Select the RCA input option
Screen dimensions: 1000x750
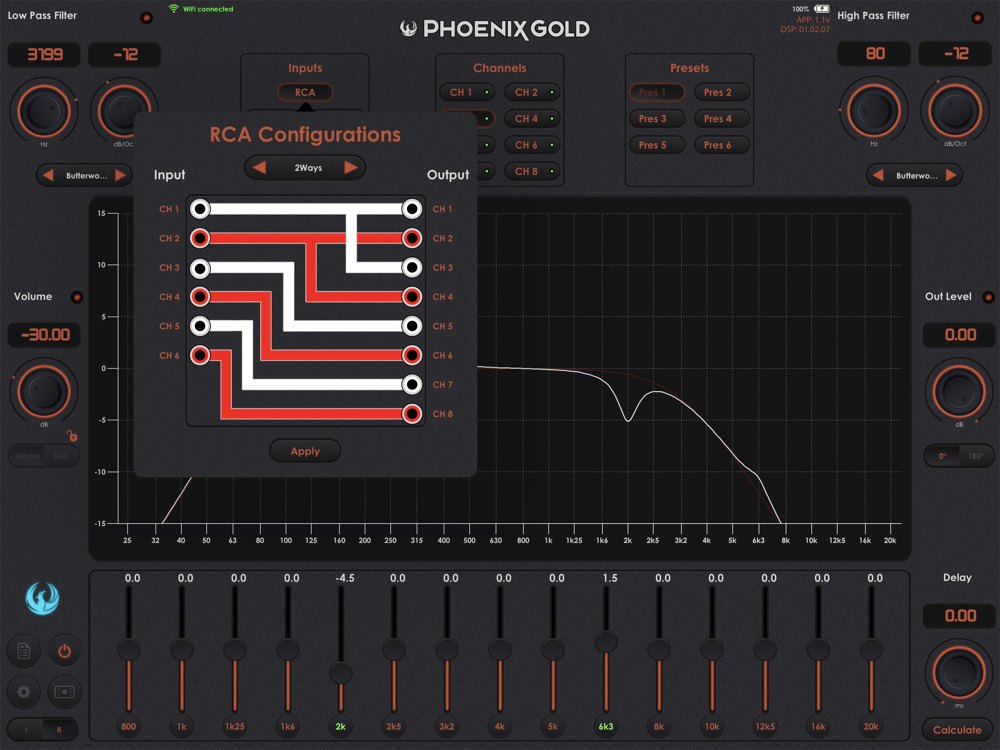(305, 92)
